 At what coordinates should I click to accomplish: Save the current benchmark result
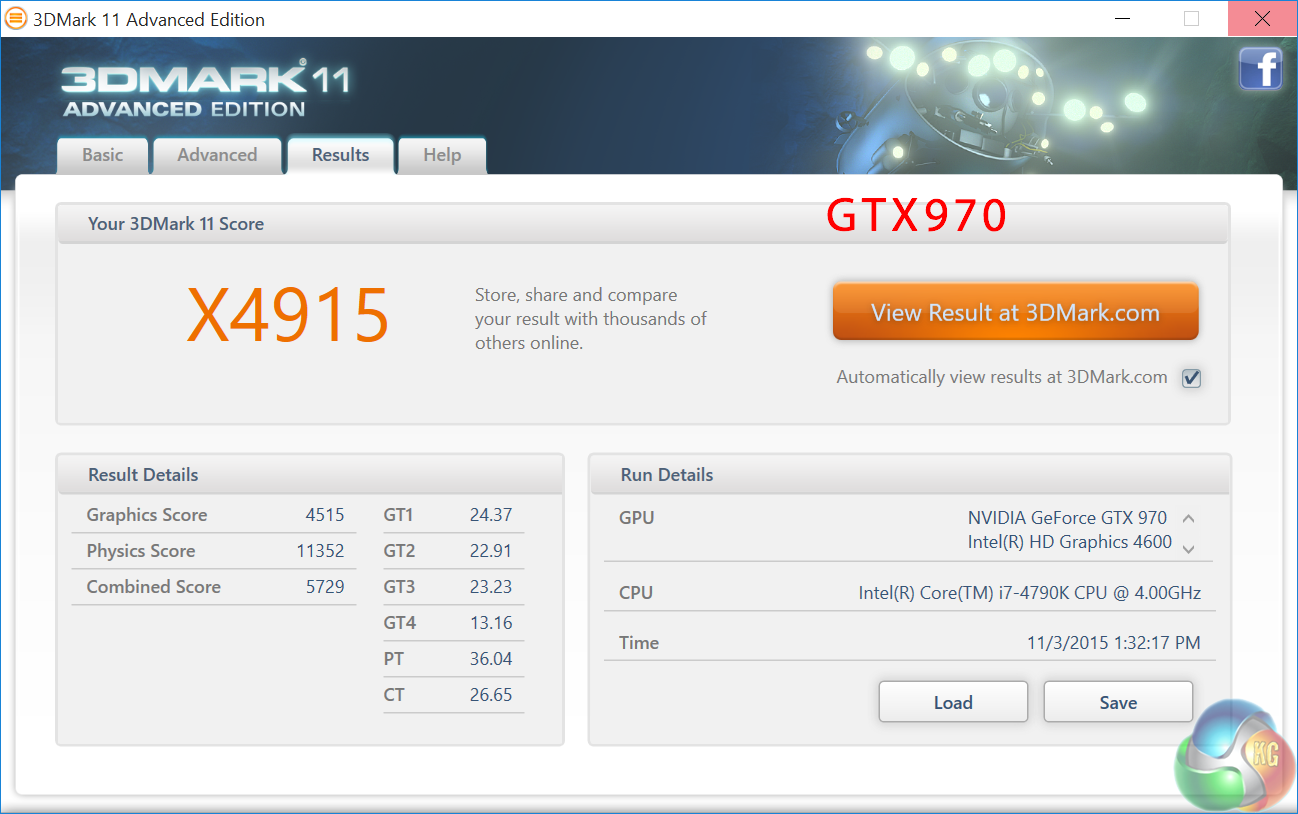(1118, 702)
